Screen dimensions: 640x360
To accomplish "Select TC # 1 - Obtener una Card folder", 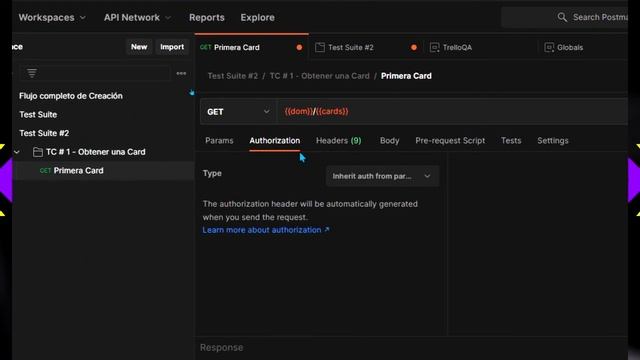I will coord(96,152).
